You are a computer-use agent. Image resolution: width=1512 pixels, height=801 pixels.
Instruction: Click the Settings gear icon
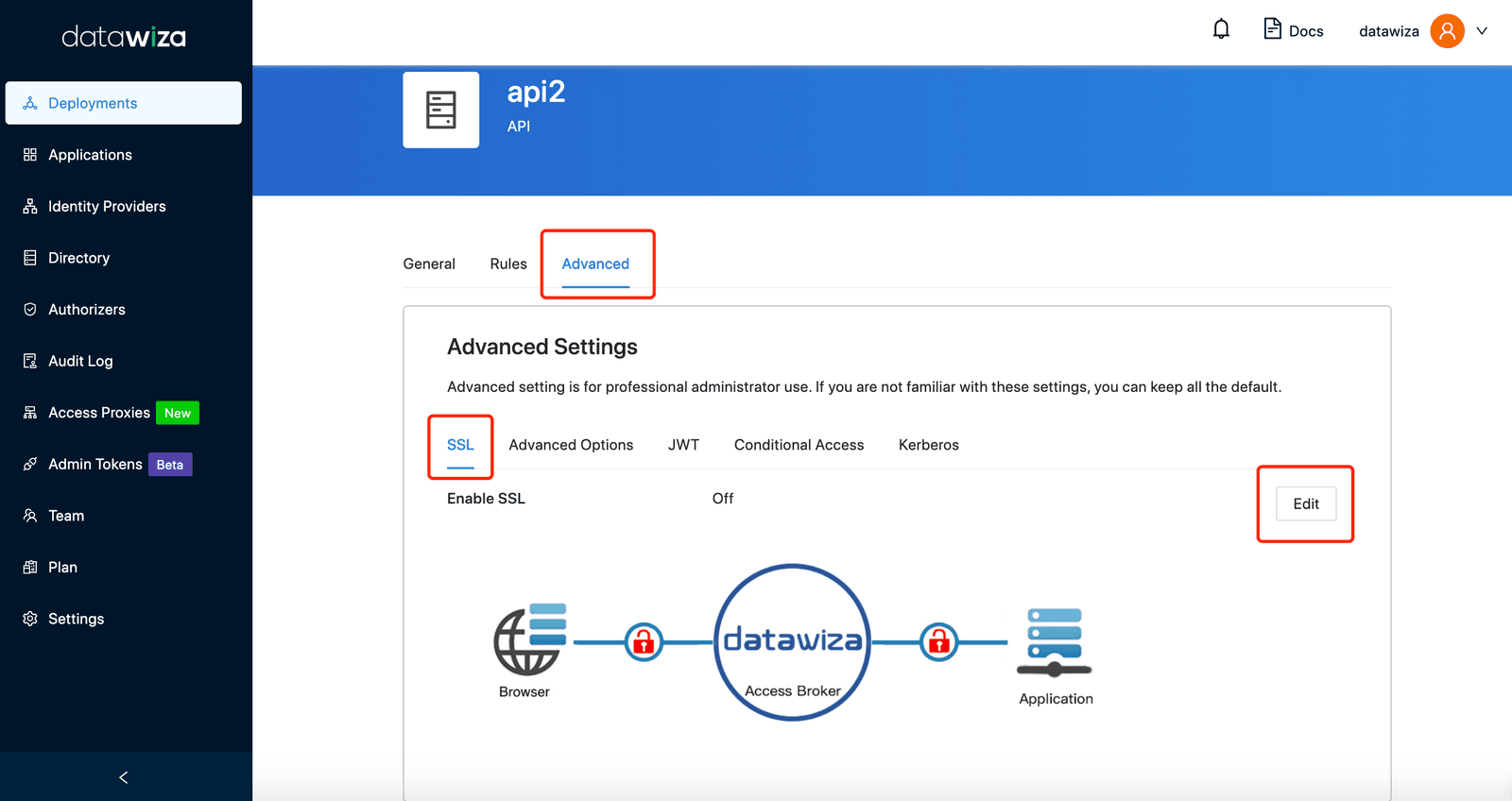[30, 619]
